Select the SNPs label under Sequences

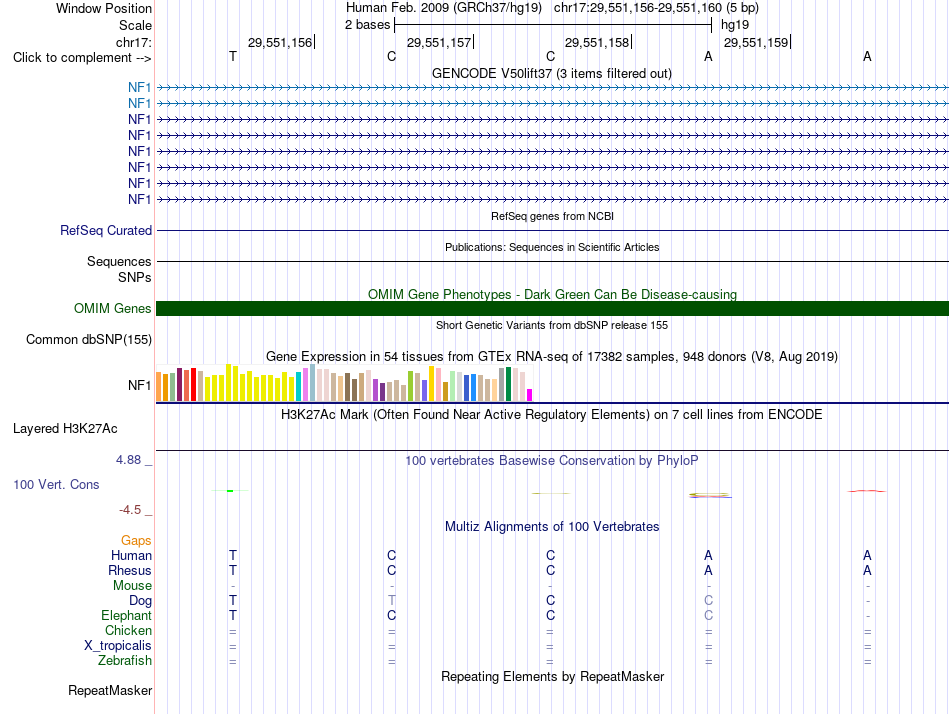click(135, 277)
